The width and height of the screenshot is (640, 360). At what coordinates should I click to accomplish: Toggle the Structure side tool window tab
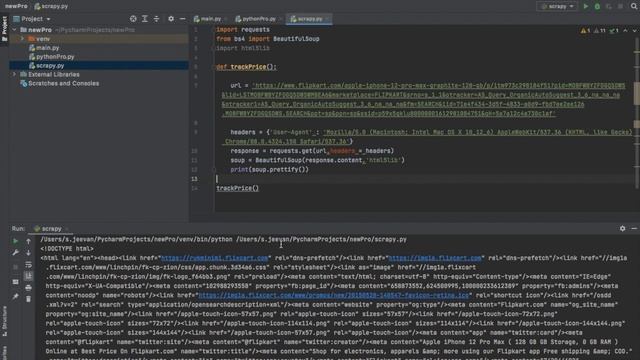pyautogui.click(x=4, y=321)
